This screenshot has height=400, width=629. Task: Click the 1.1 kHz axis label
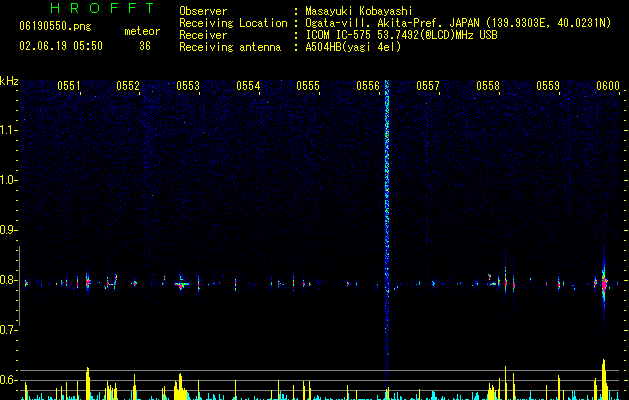click(8, 130)
